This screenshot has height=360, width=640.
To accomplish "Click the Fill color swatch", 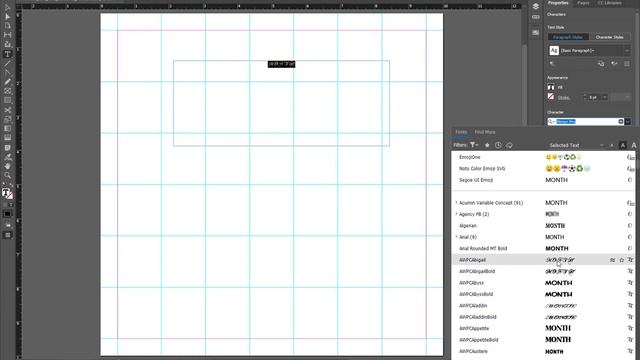I will 551,87.
